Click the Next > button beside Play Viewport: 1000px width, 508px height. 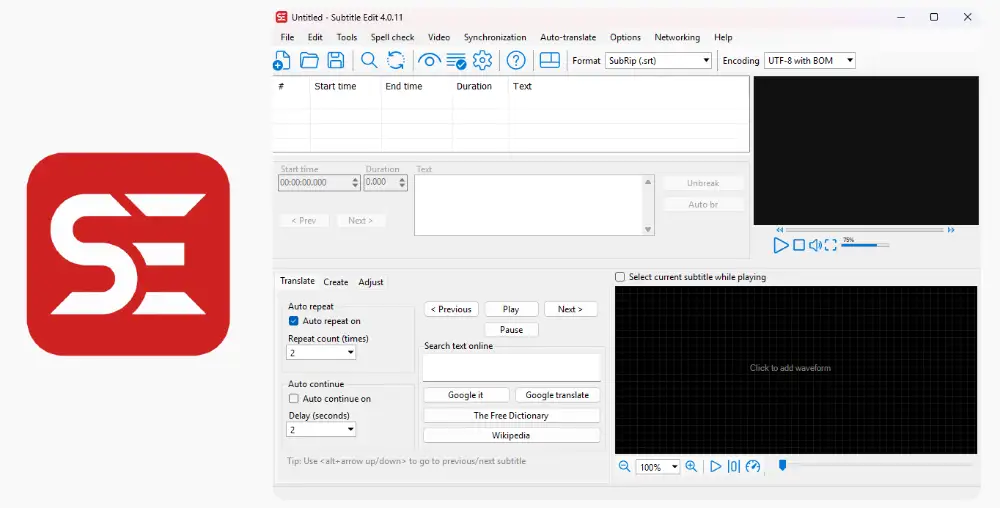point(570,309)
